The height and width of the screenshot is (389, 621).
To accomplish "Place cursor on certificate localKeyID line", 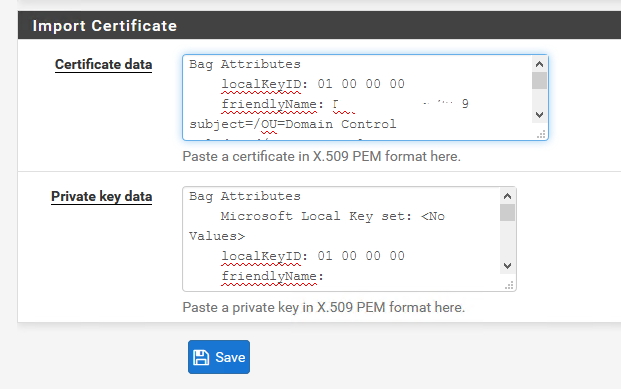I will tap(313, 84).
